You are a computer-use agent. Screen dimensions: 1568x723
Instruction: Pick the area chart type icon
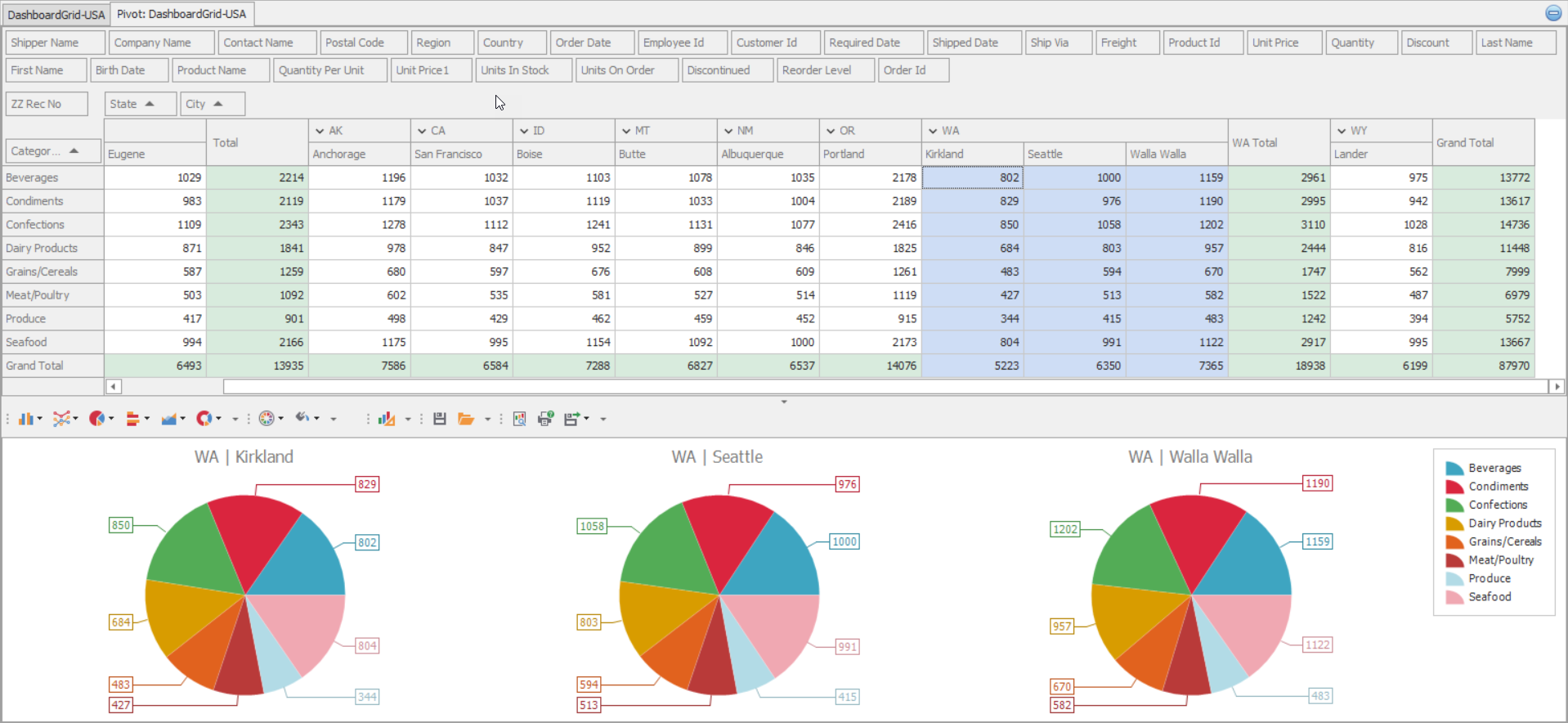[168, 419]
